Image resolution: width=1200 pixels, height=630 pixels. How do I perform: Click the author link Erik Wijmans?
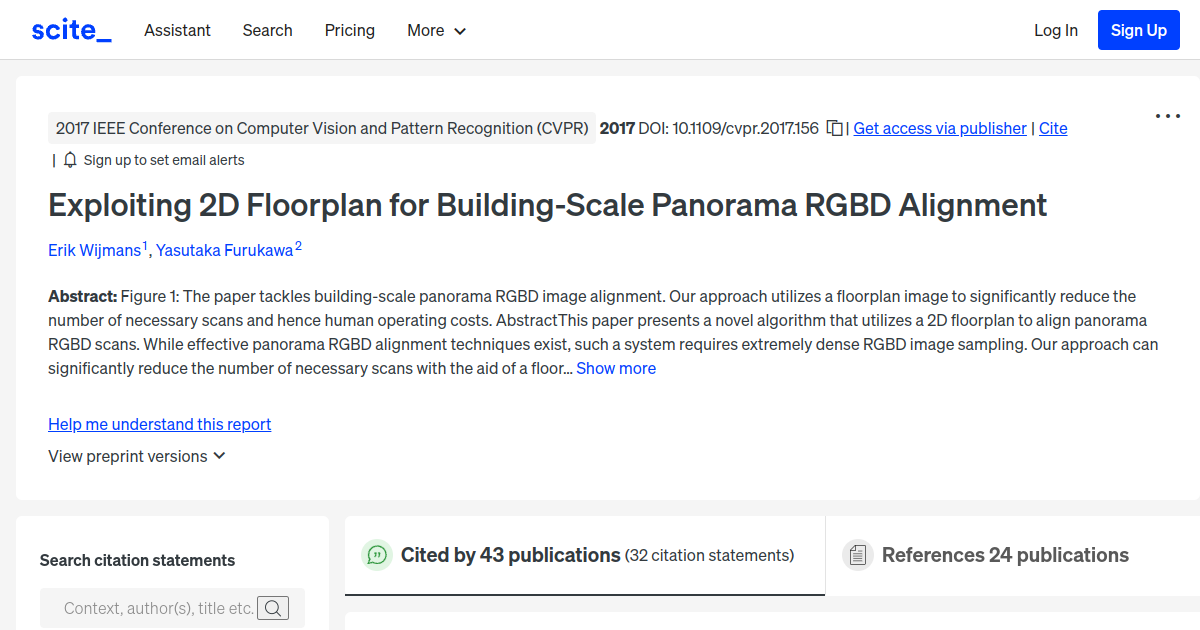click(x=94, y=250)
